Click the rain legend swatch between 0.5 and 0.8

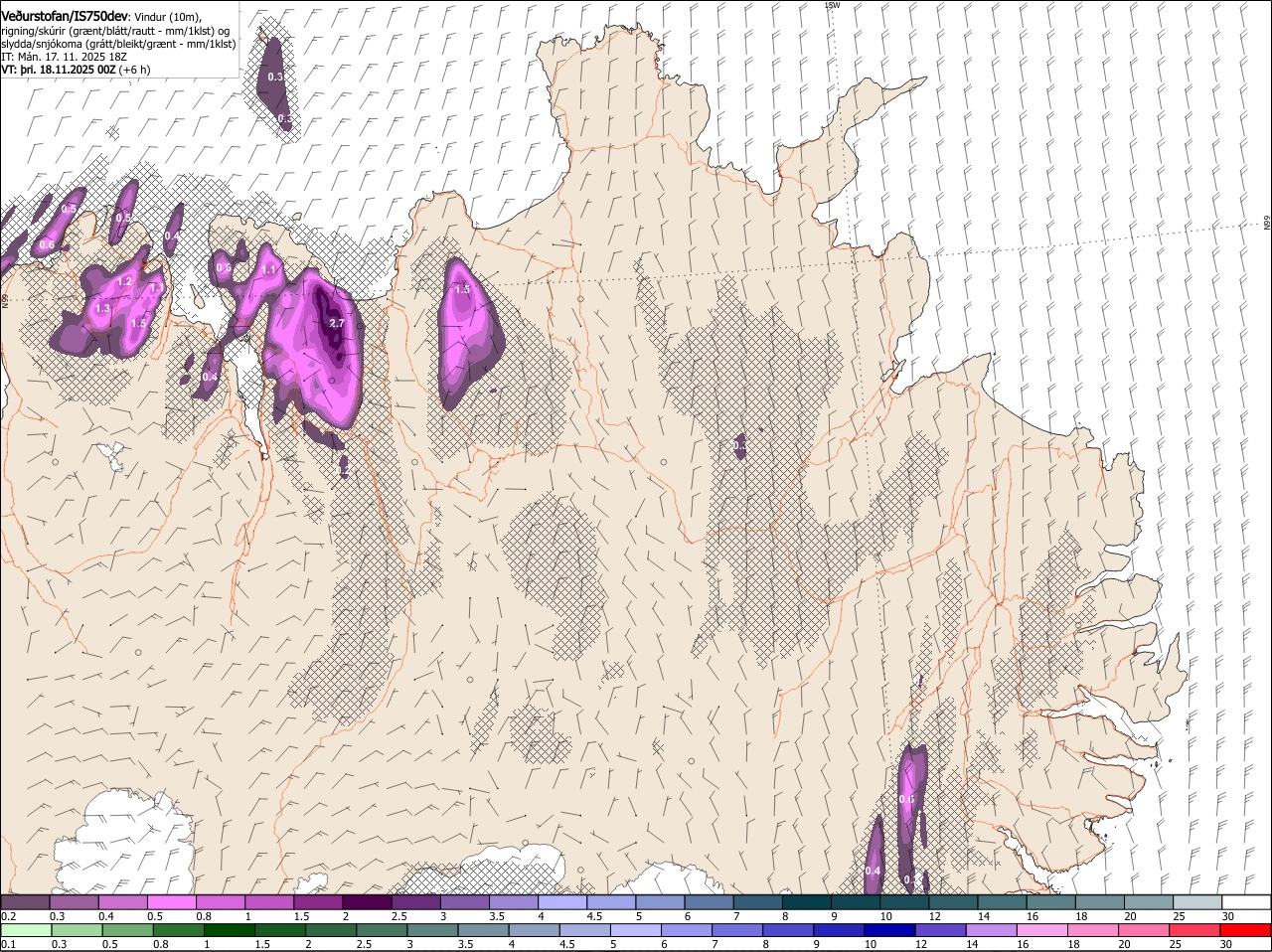click(x=128, y=930)
